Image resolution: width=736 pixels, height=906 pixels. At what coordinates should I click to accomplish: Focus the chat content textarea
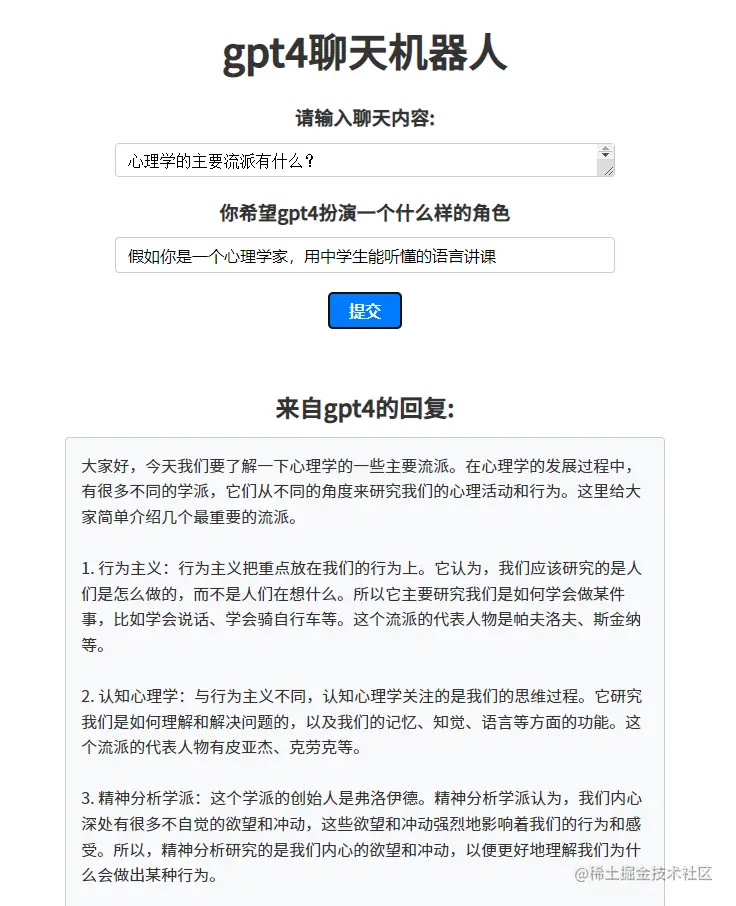coord(365,160)
